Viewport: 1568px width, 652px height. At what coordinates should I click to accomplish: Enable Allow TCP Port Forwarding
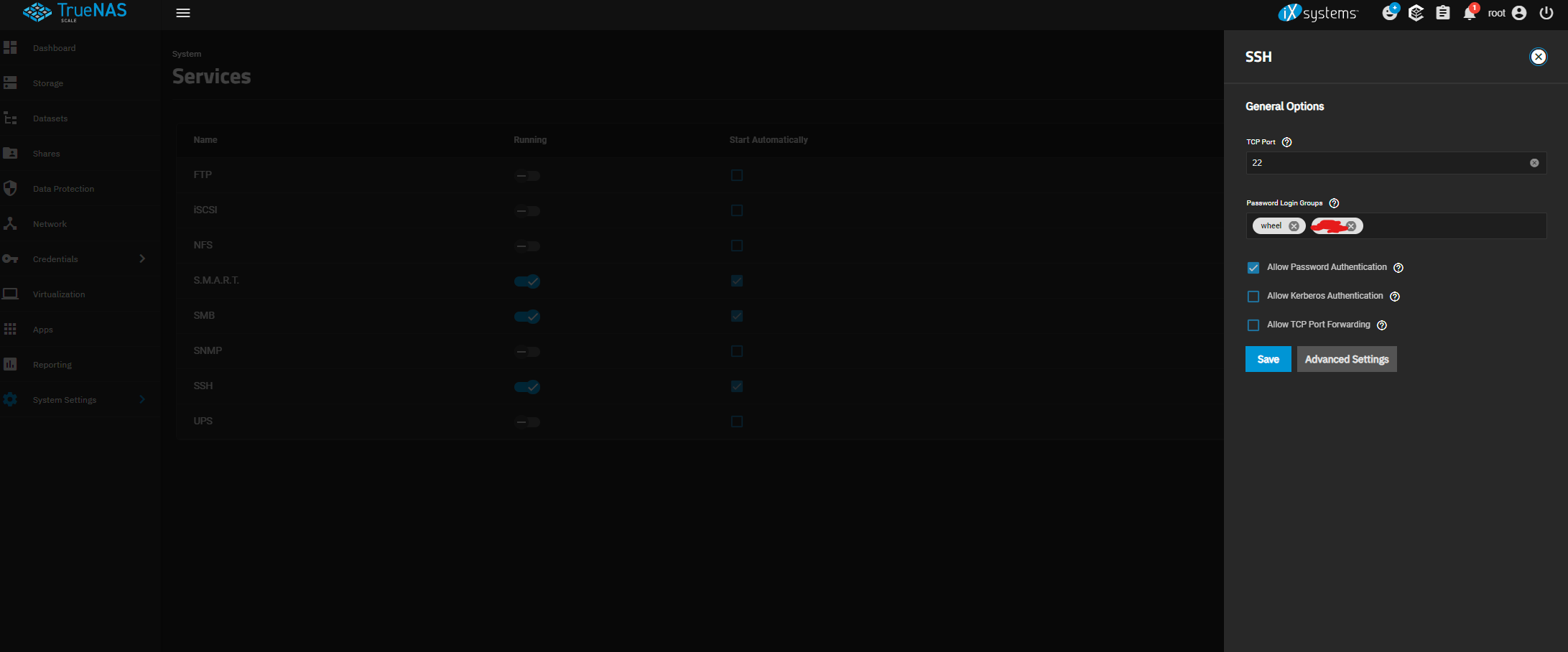pyautogui.click(x=1253, y=325)
